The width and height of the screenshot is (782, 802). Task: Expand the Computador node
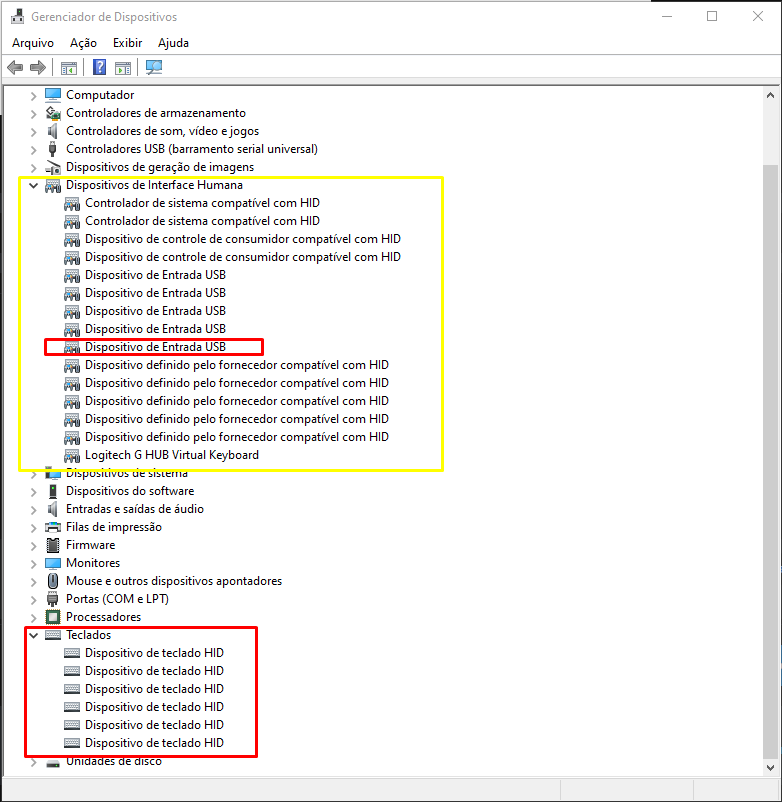[33, 96]
